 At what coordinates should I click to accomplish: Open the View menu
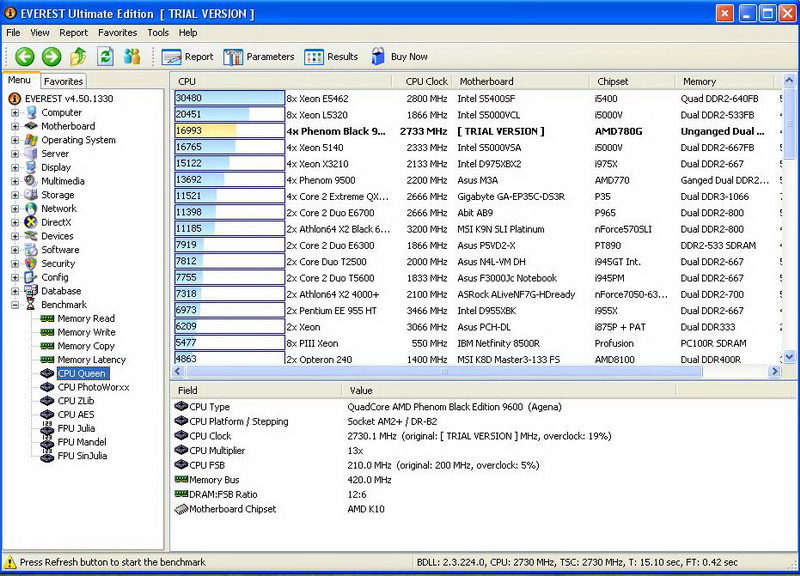[40, 33]
